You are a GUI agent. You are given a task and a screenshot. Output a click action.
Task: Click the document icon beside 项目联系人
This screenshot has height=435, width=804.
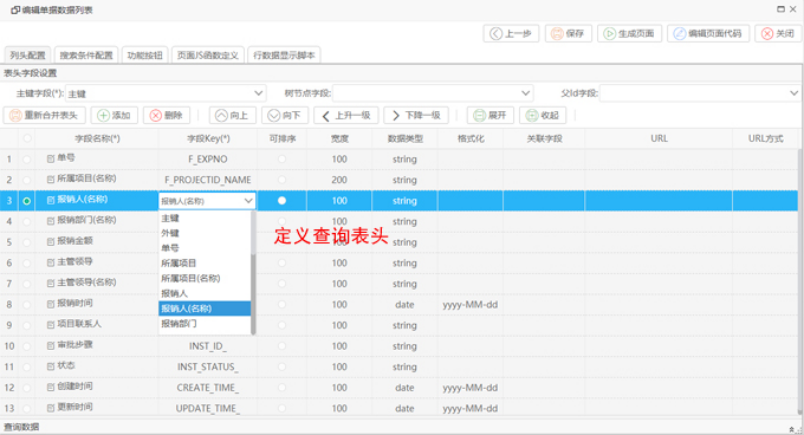[51, 325]
